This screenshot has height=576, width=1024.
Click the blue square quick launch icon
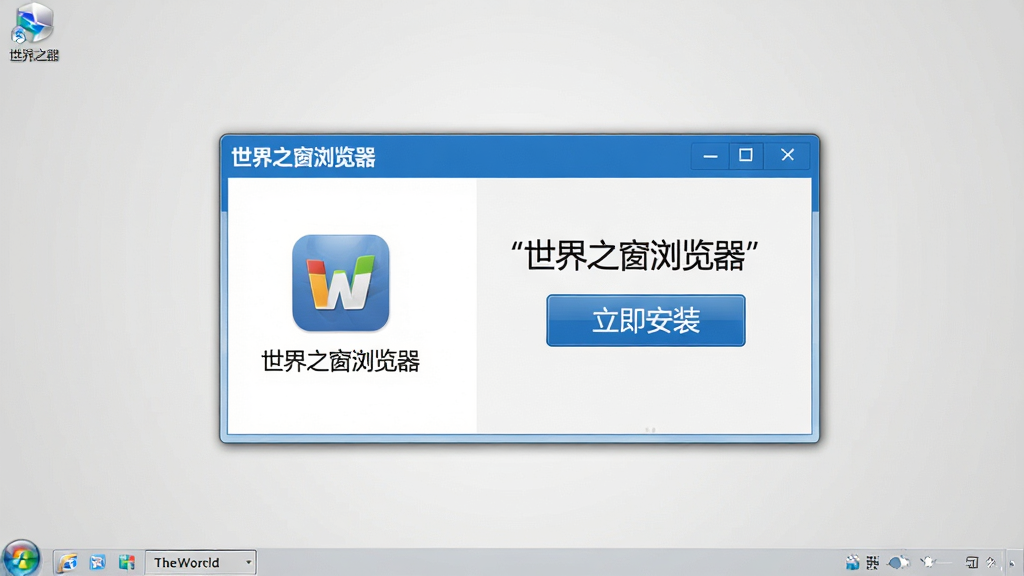97,562
